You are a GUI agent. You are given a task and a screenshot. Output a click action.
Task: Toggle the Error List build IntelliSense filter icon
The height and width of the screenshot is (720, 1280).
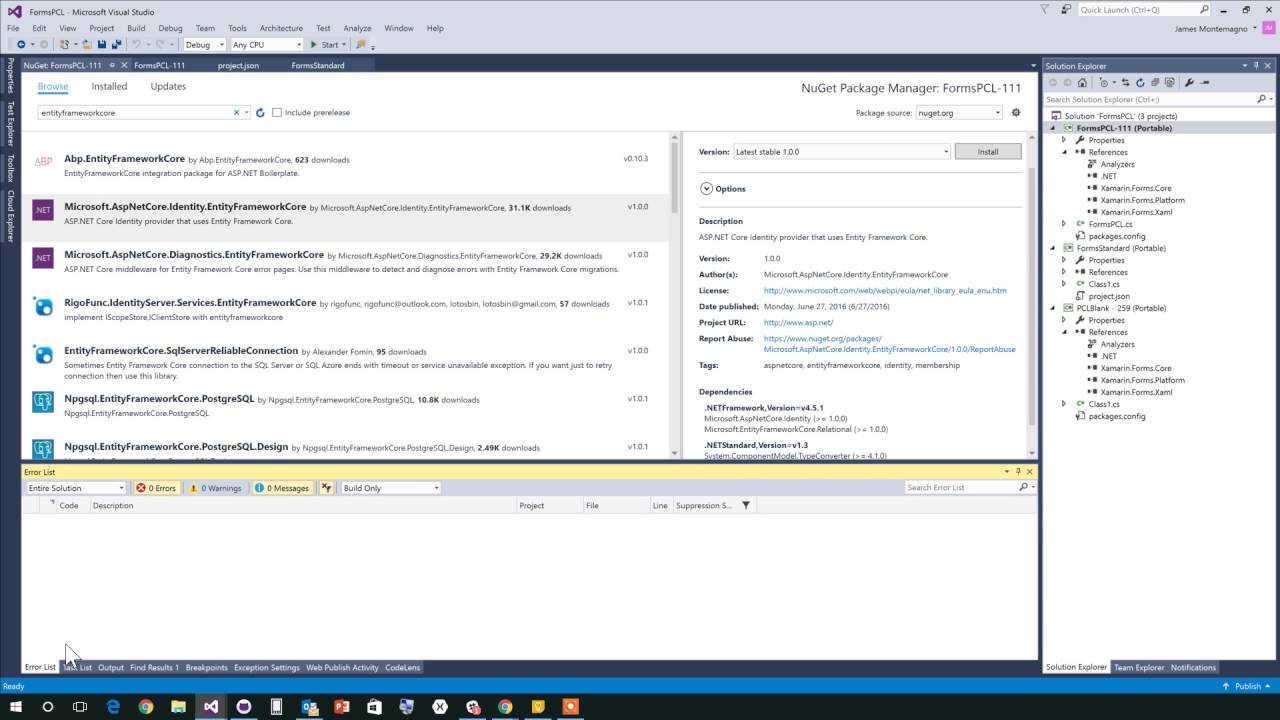coord(327,488)
